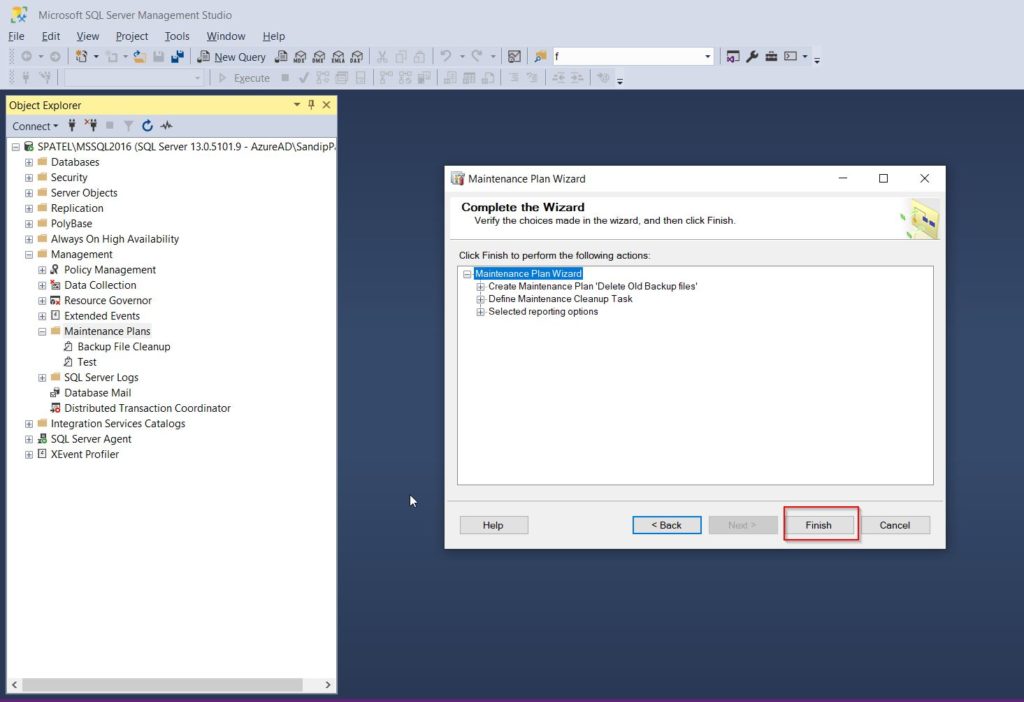The image size is (1024, 702).
Task: Close the Object Explorer panel
Action: 327,104
